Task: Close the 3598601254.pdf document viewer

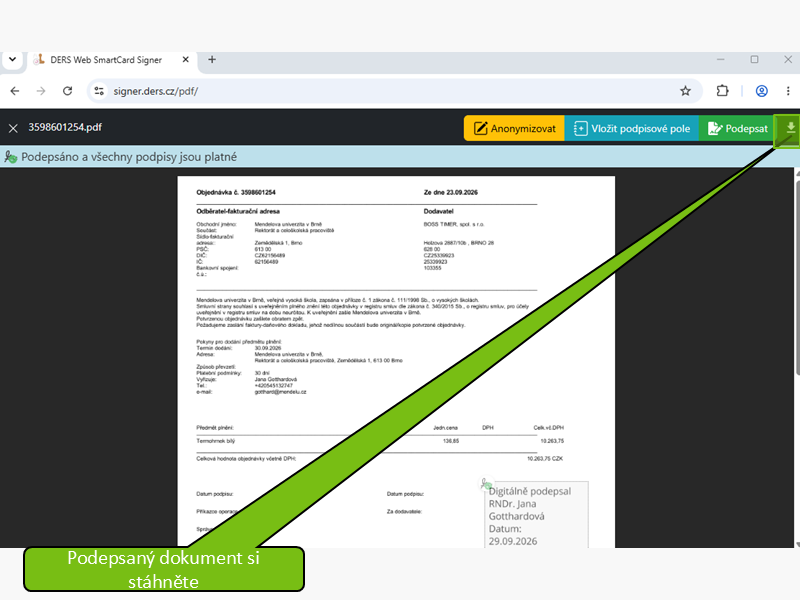Action: pyautogui.click(x=13, y=128)
